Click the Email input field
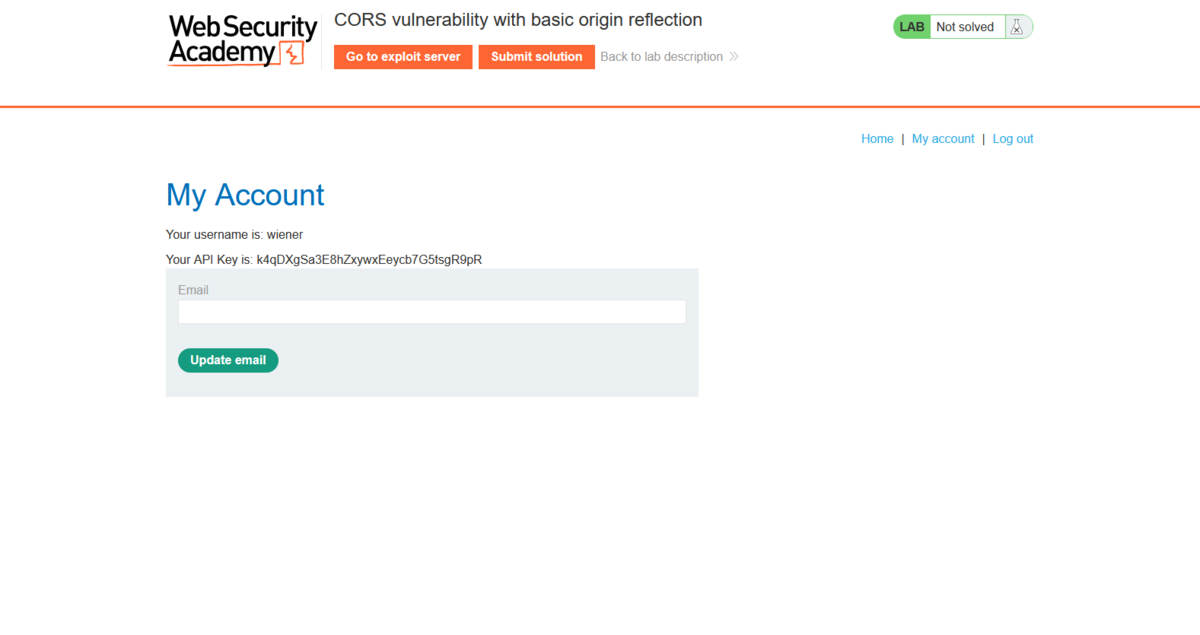Viewport: 1200px width, 635px height. (431, 311)
